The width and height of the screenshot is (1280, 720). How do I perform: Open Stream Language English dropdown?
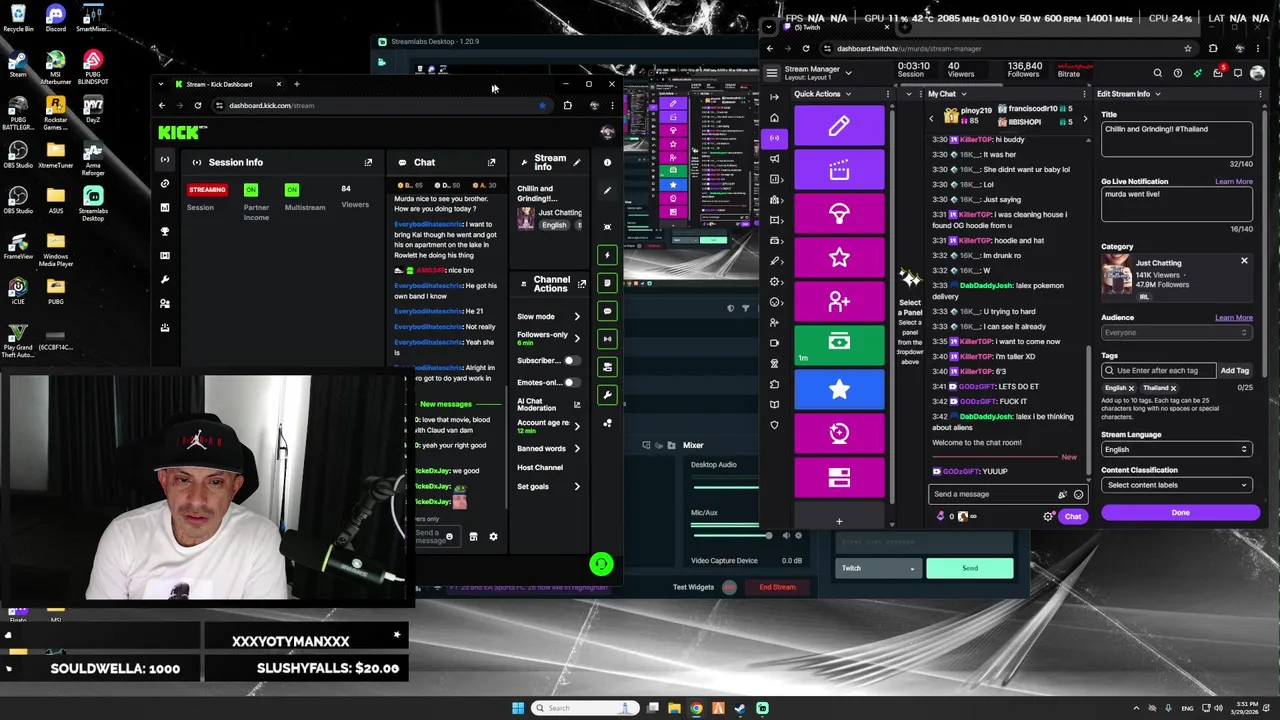[1177, 449]
